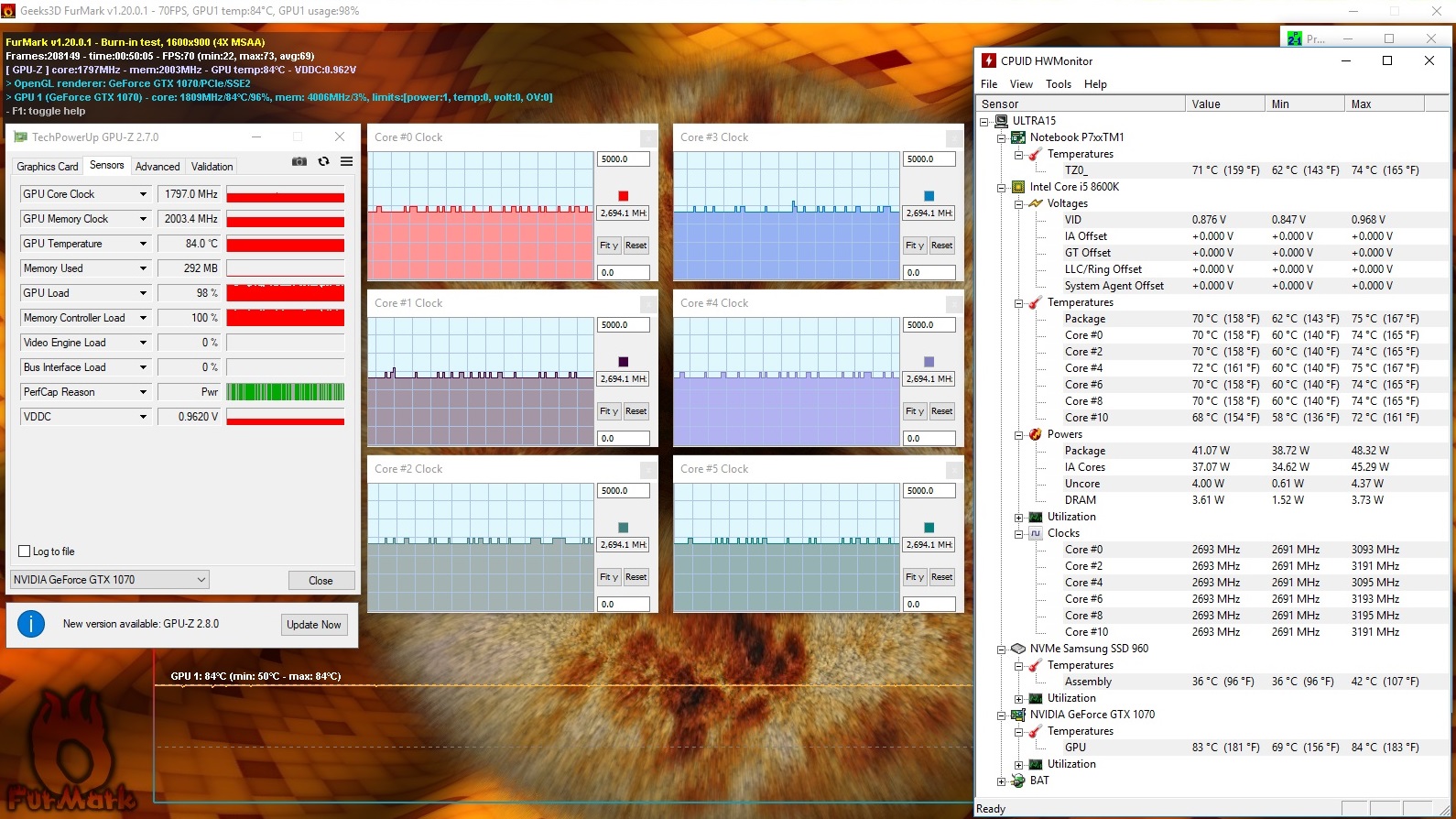This screenshot has width=1456, height=819.
Task: Click the thermometer icon under Notebook P7xxTM1
Action: (1036, 154)
